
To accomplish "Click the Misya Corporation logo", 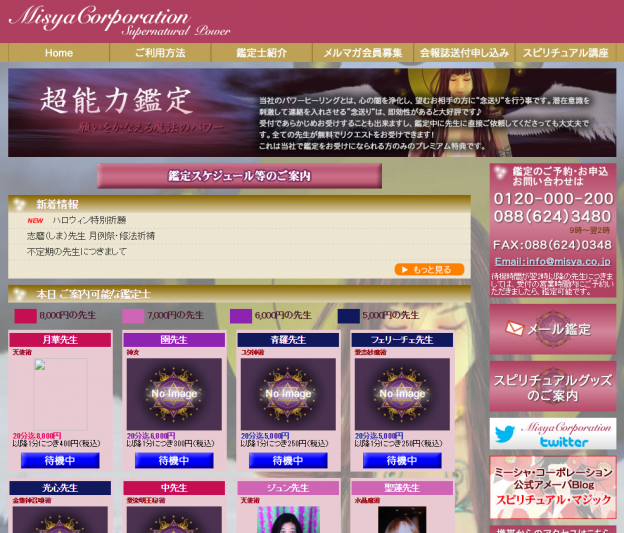I will coord(119,21).
